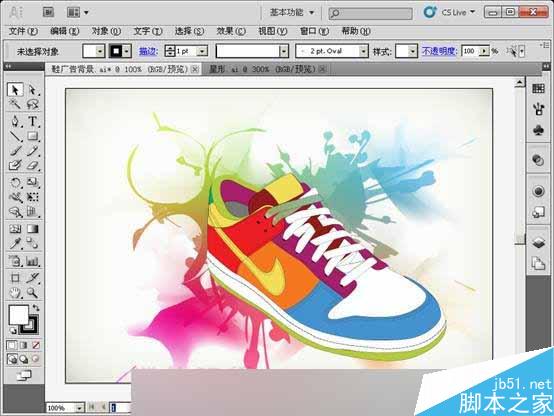The height and width of the screenshot is (416, 554).
Task: Select the Lasso tool
Action: coord(33,104)
